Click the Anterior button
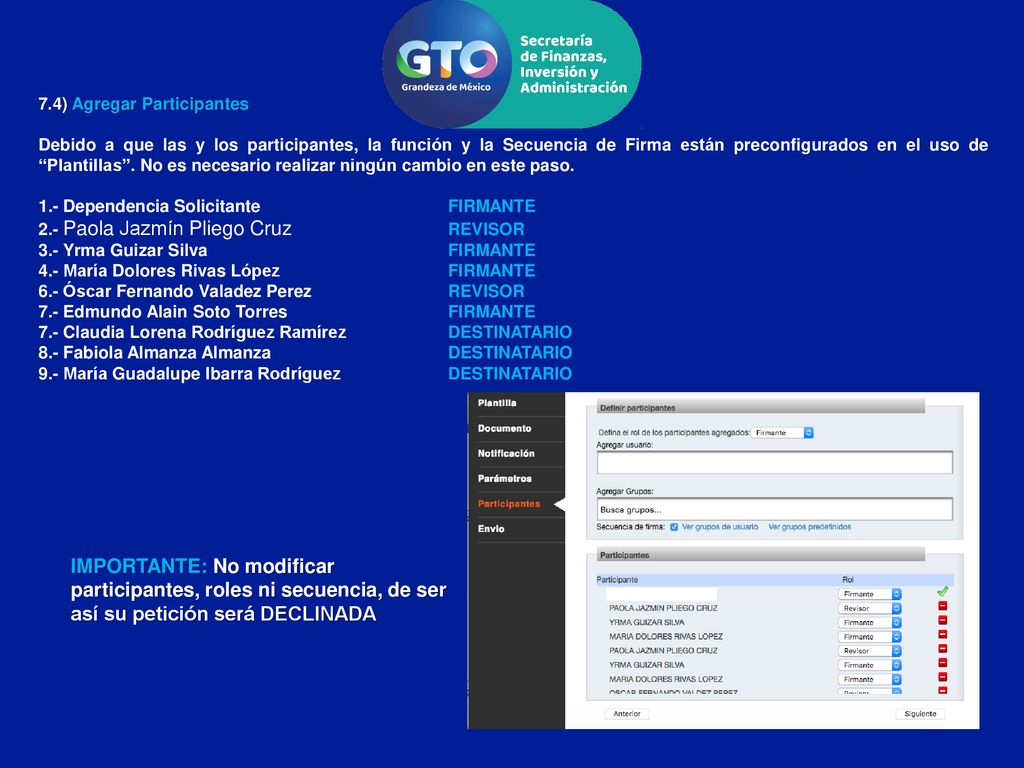 click(x=627, y=714)
